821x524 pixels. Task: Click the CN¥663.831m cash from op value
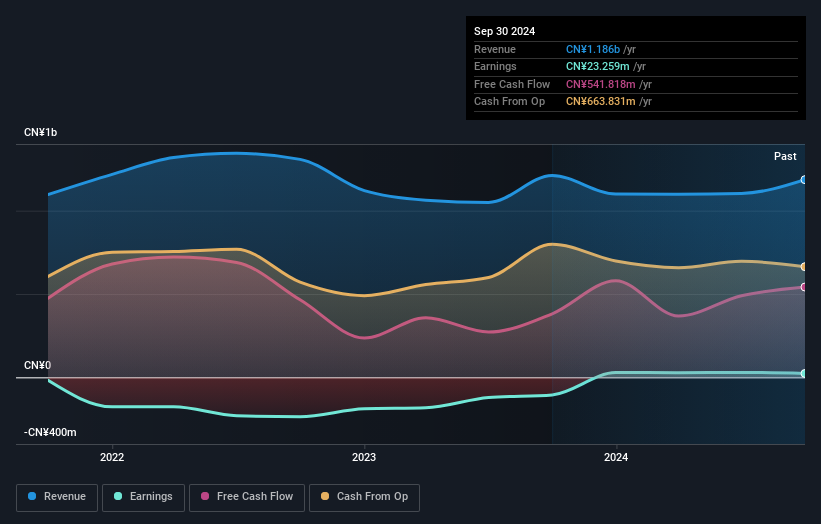click(x=601, y=102)
